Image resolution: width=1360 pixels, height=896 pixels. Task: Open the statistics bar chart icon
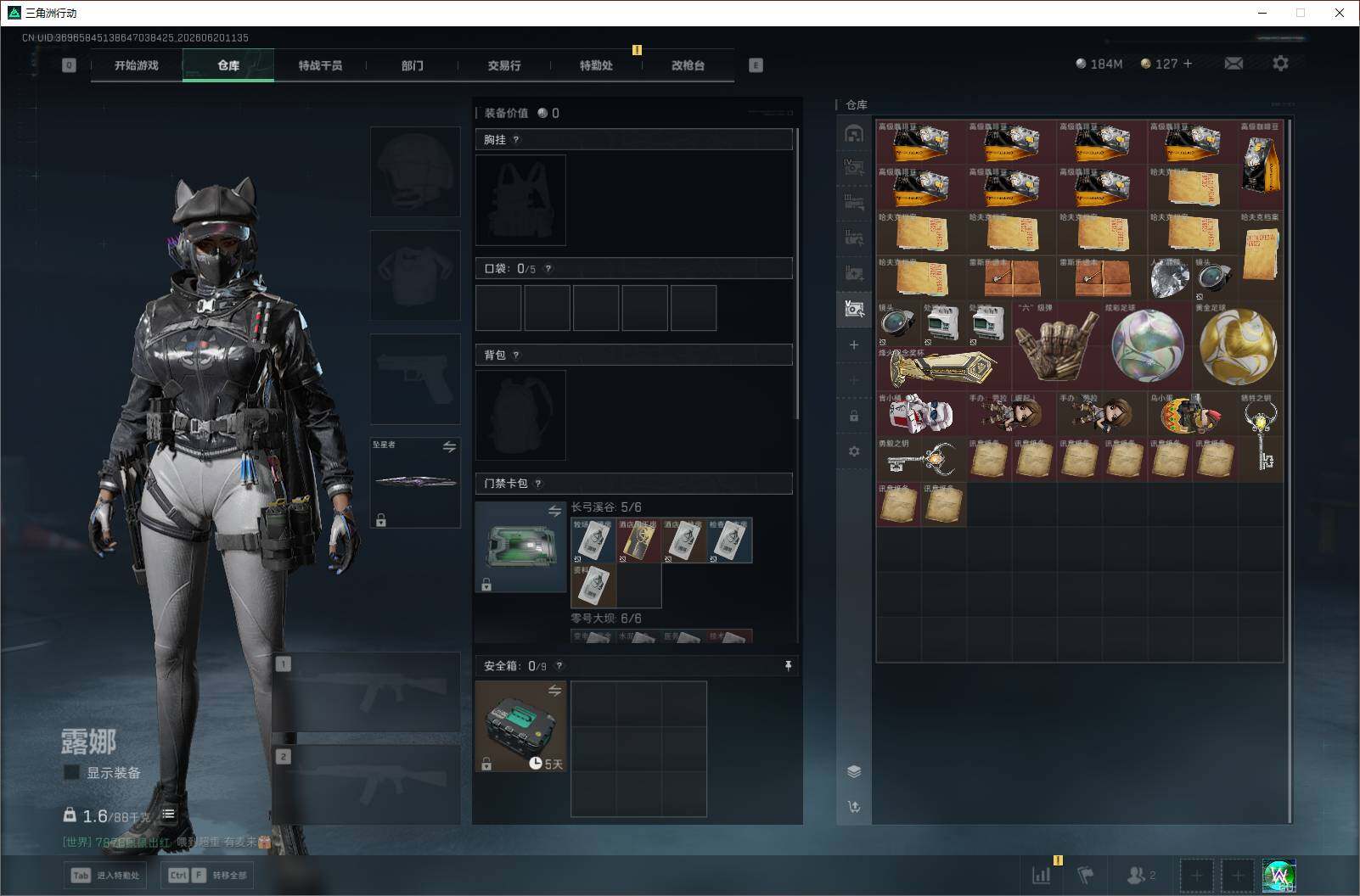point(1041,875)
